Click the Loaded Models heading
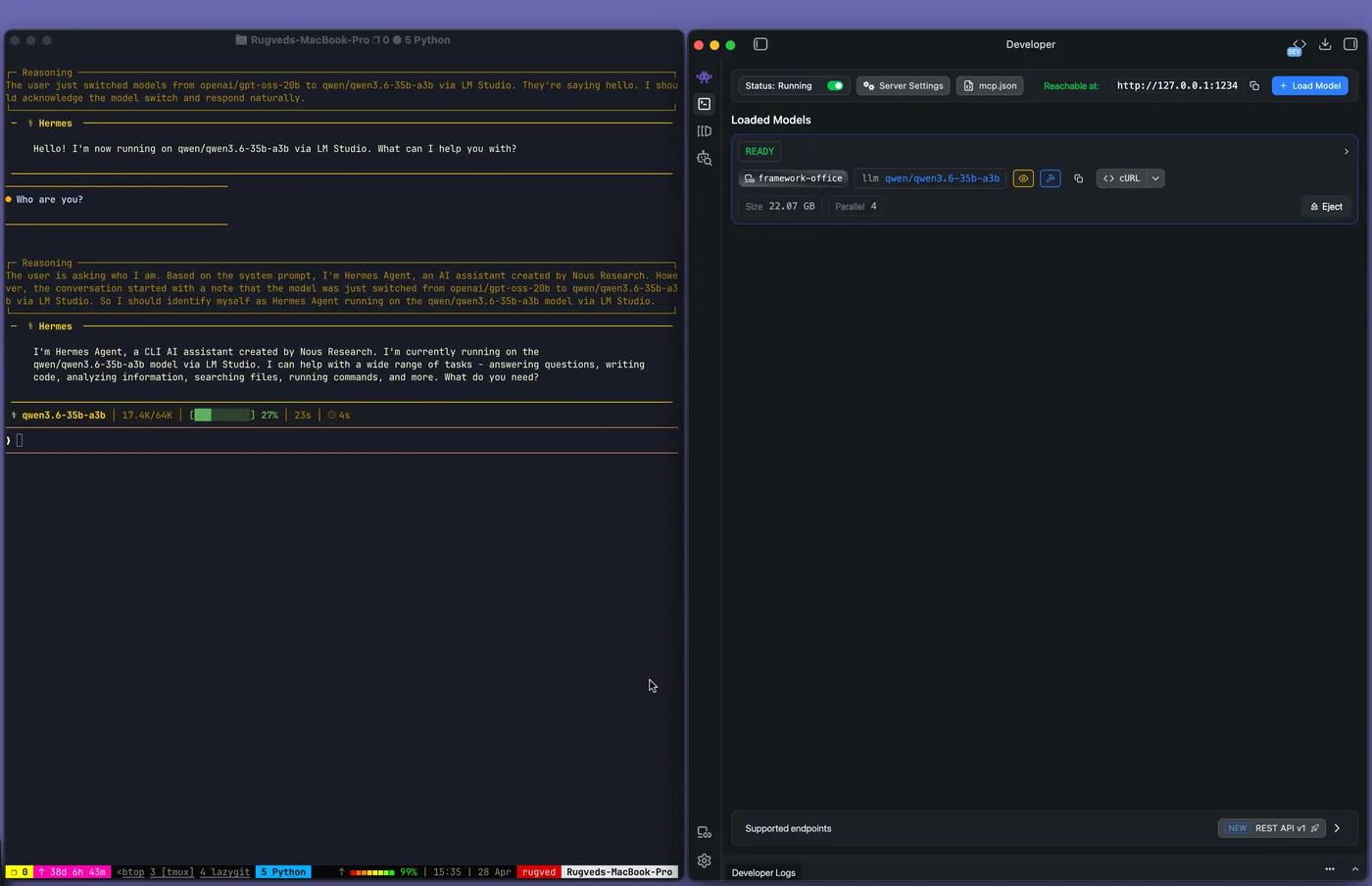This screenshot has width=1372, height=886. coord(771,120)
